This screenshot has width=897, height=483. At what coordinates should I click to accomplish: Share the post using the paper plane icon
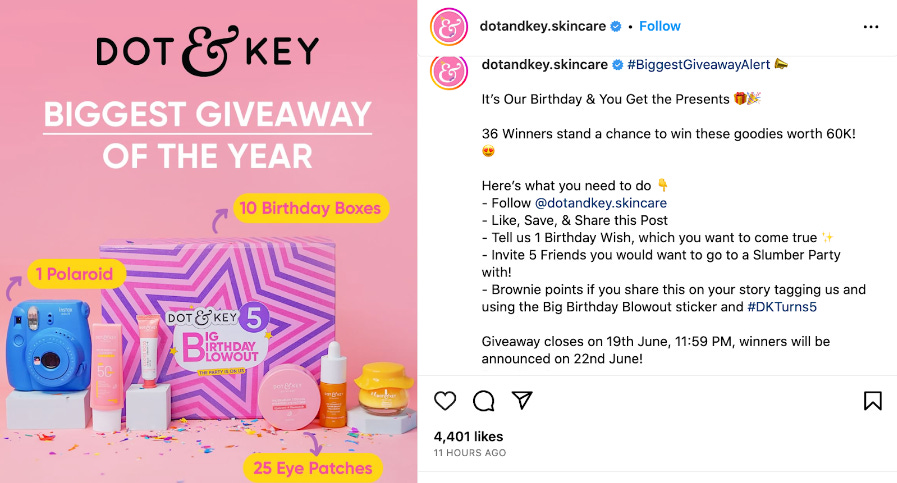click(x=522, y=400)
